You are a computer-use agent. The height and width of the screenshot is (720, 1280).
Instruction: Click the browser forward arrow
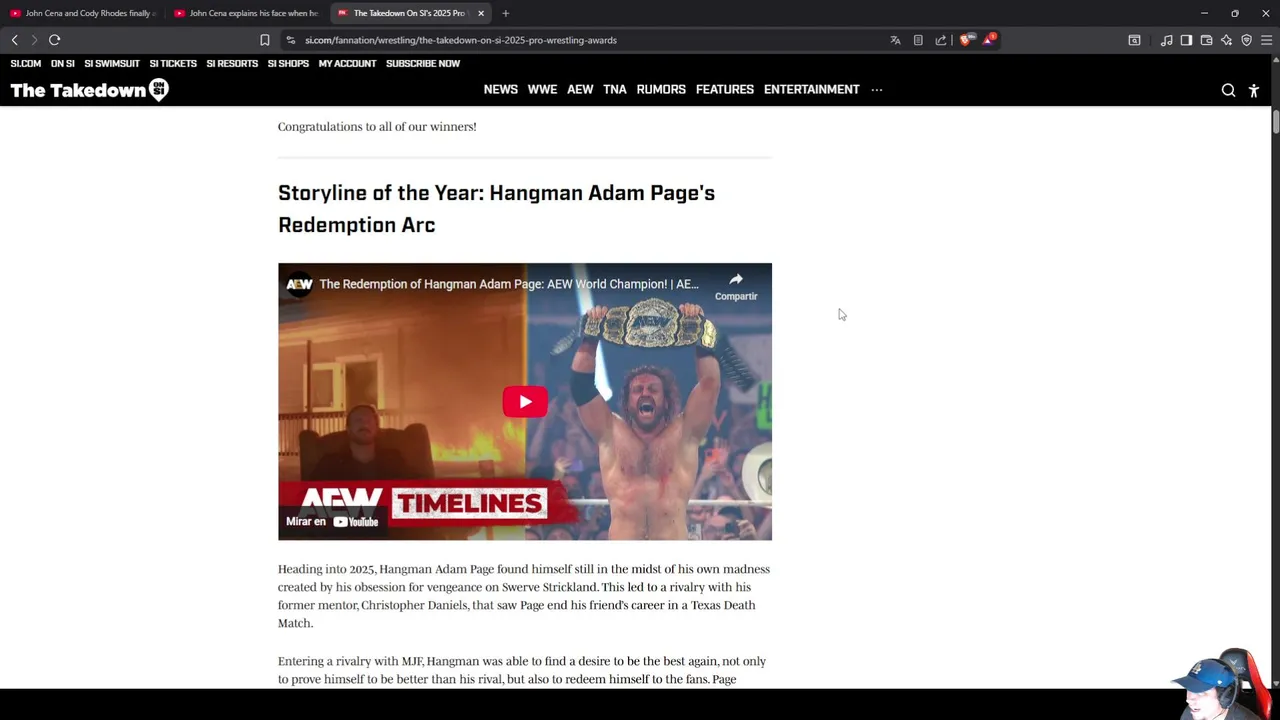point(34,40)
